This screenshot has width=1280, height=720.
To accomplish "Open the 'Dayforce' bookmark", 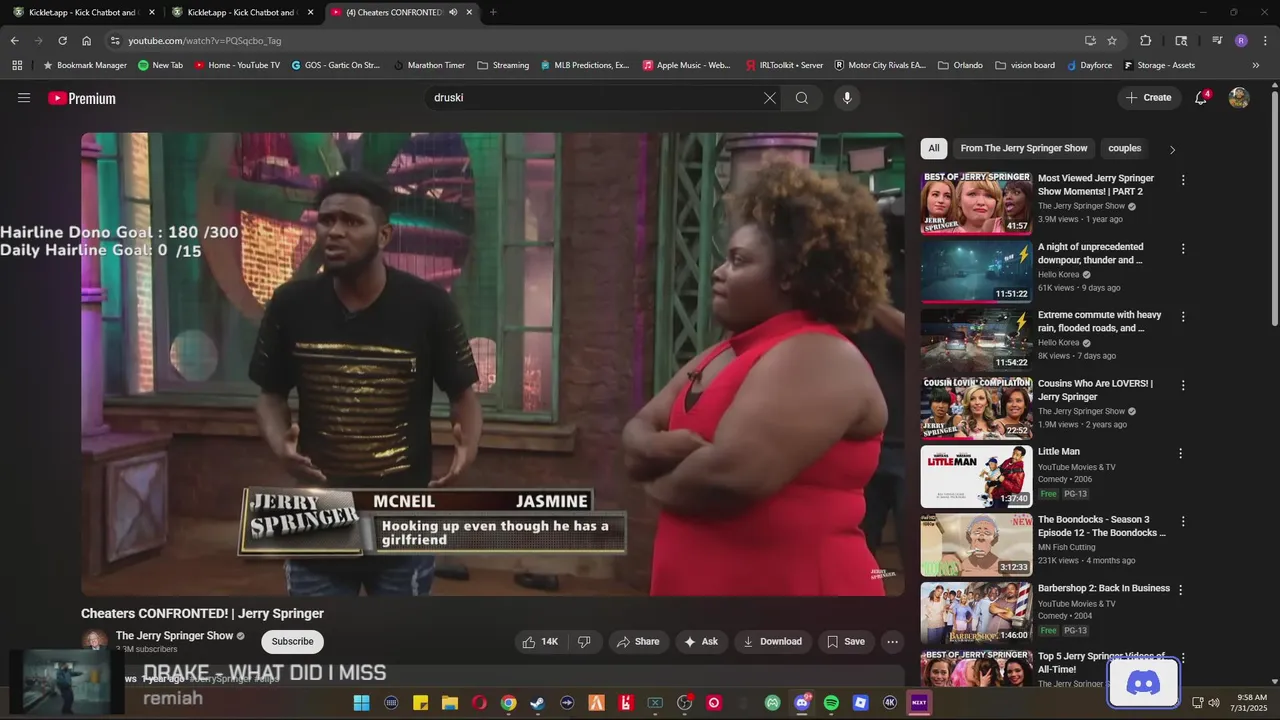I will [x=1089, y=65].
